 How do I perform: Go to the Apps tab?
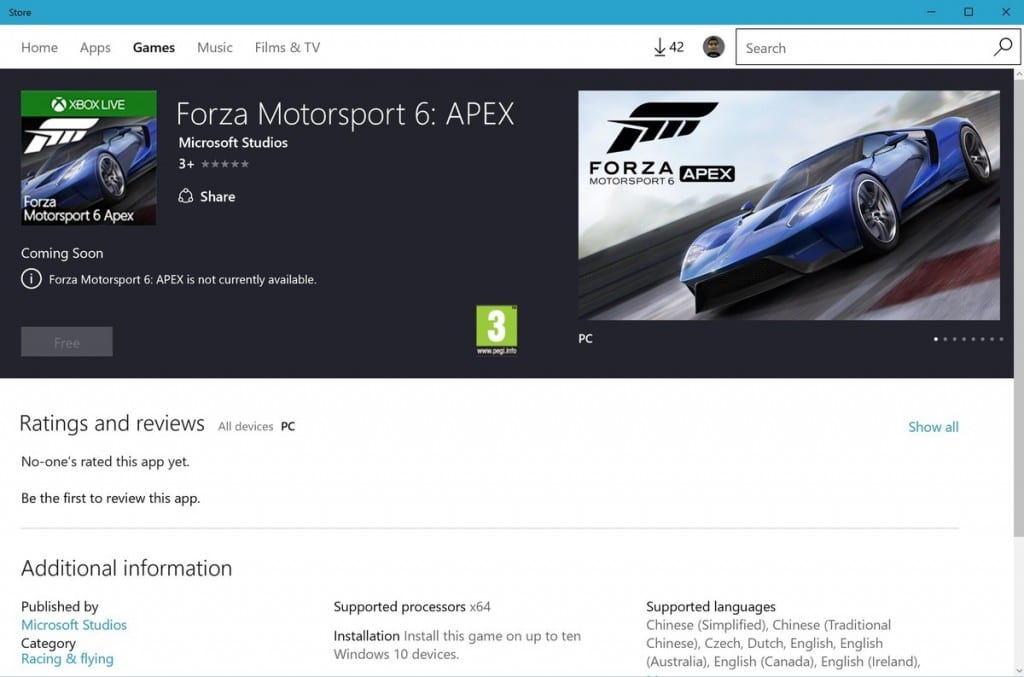[x=95, y=47]
